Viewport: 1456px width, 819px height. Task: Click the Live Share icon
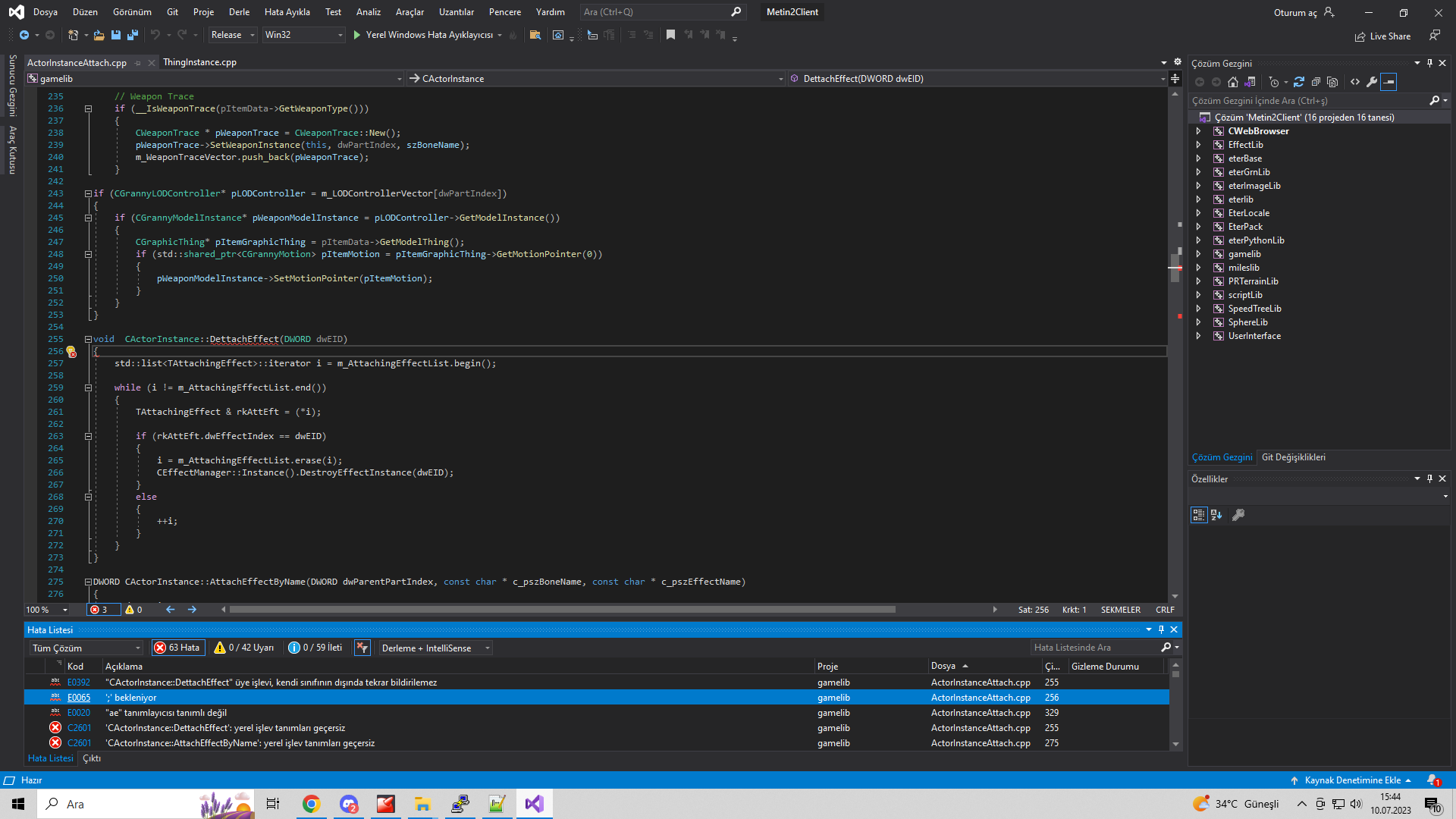(1382, 36)
